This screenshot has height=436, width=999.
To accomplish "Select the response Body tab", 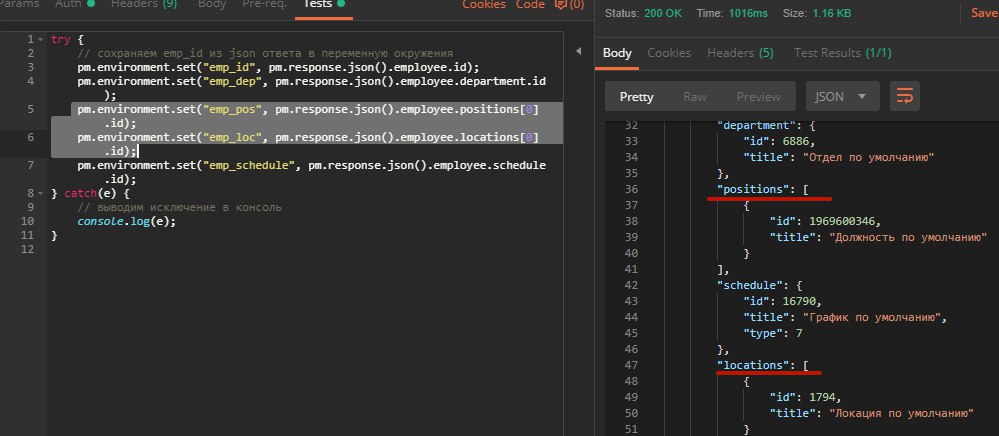I will [617, 53].
